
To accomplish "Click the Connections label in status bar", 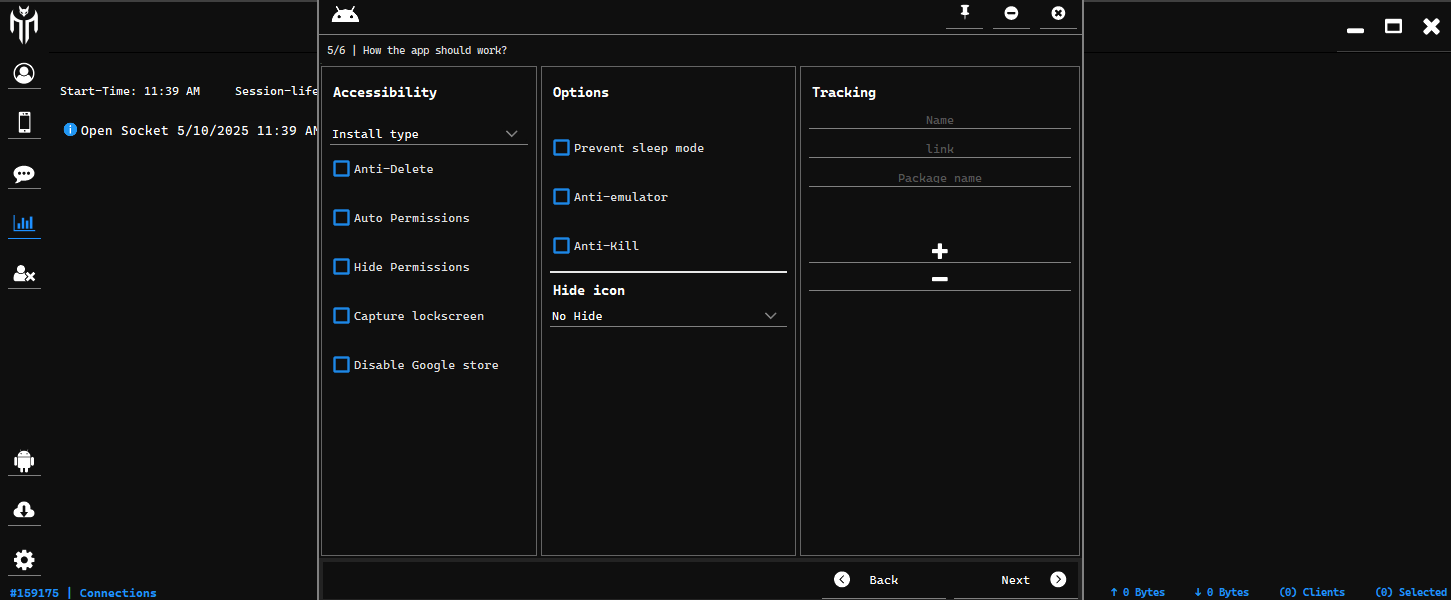I will click(117, 593).
